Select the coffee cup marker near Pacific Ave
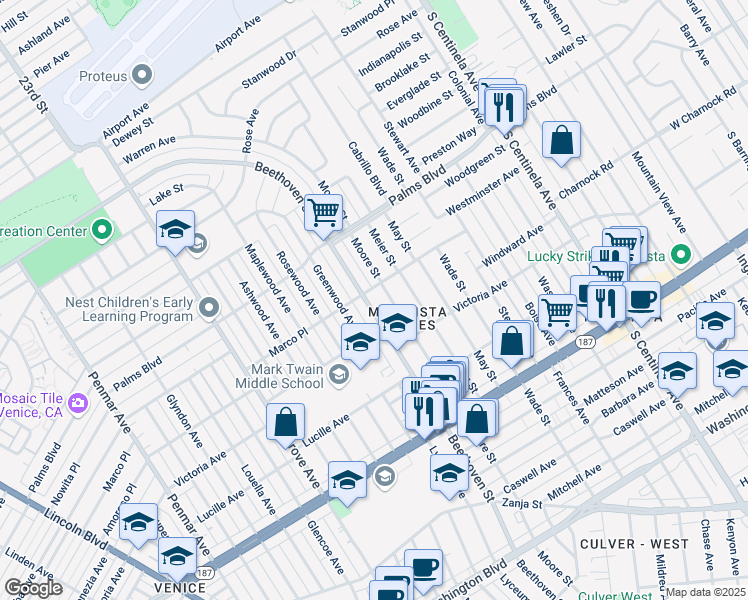The width and height of the screenshot is (748, 600). coord(642,300)
